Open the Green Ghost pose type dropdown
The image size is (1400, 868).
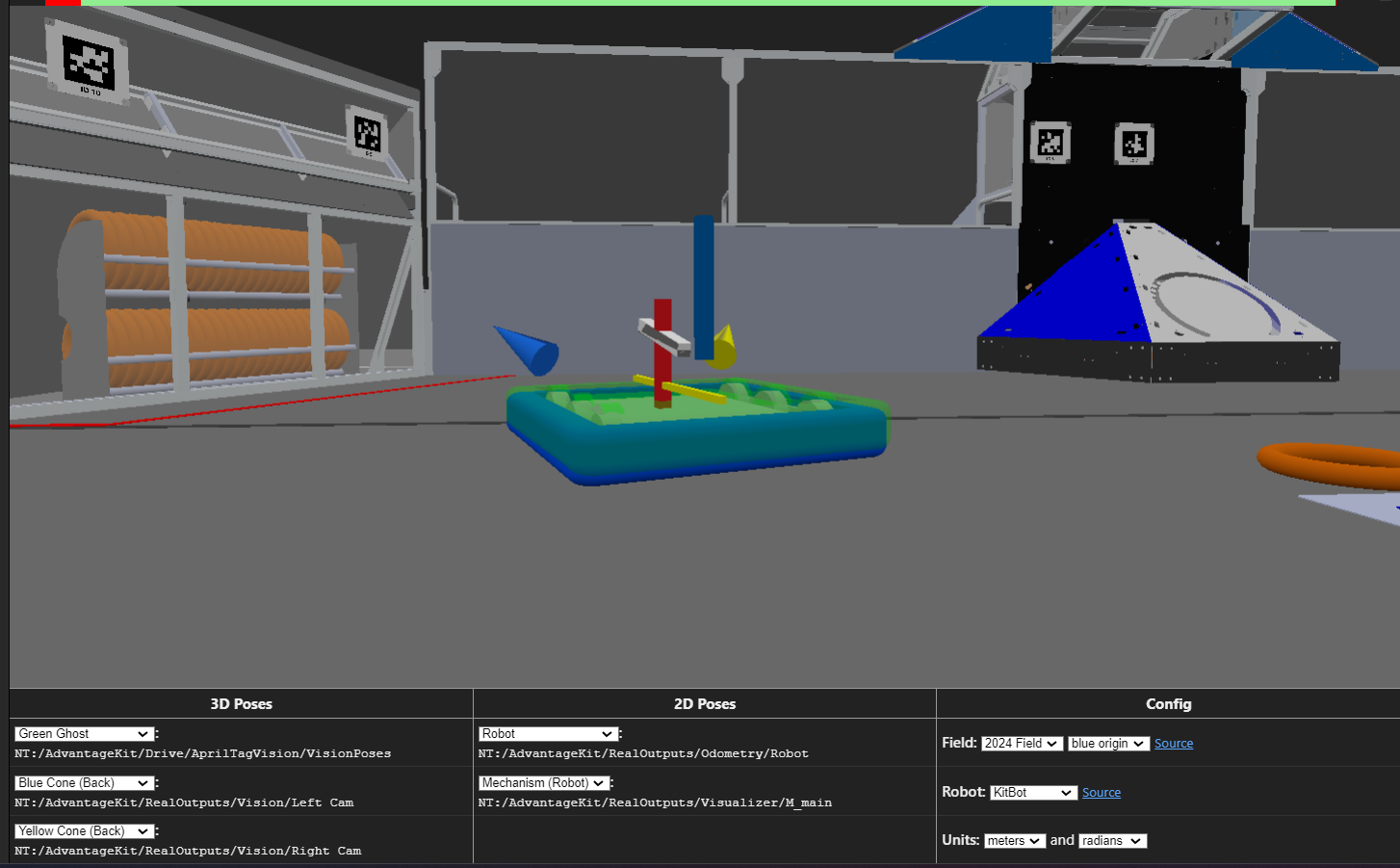click(x=83, y=733)
